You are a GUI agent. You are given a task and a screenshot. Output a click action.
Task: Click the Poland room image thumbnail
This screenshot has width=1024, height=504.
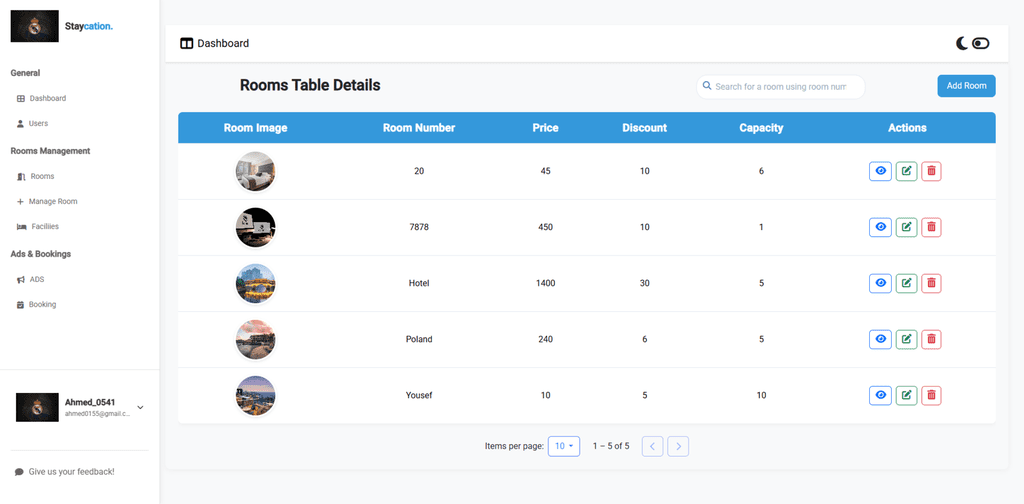tap(255, 339)
